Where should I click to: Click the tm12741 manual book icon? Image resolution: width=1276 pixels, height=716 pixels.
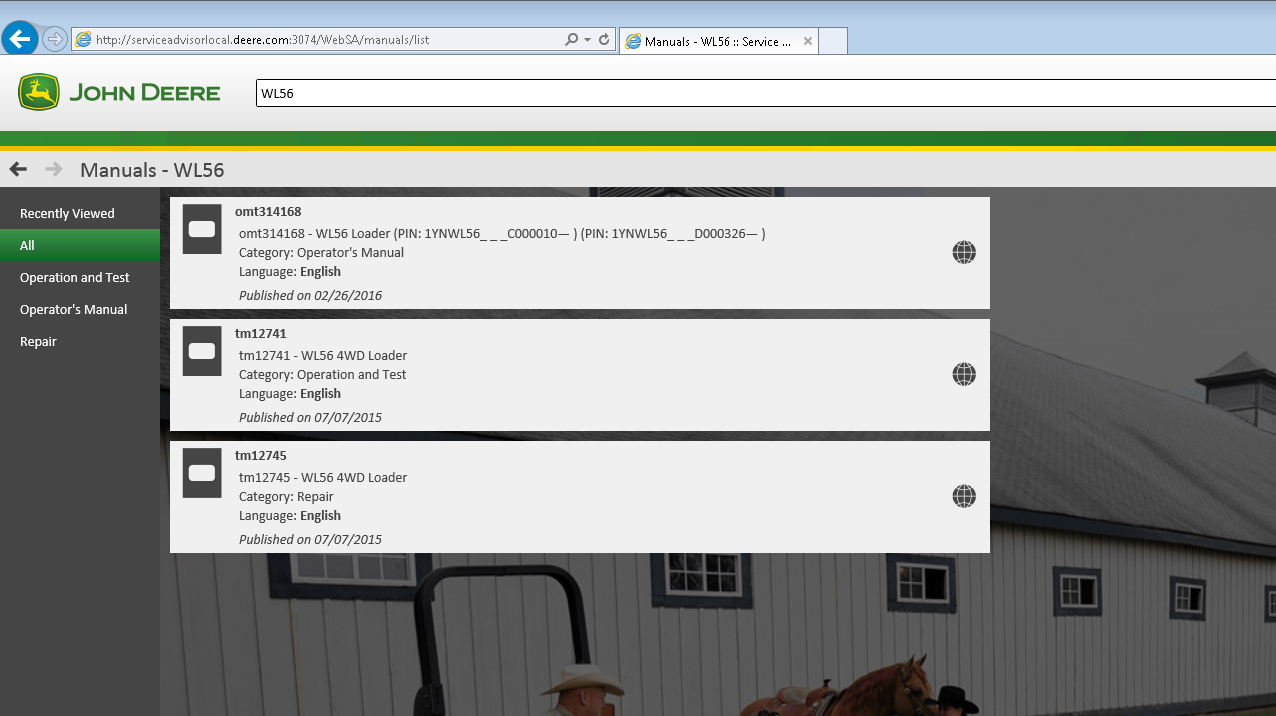(x=202, y=351)
